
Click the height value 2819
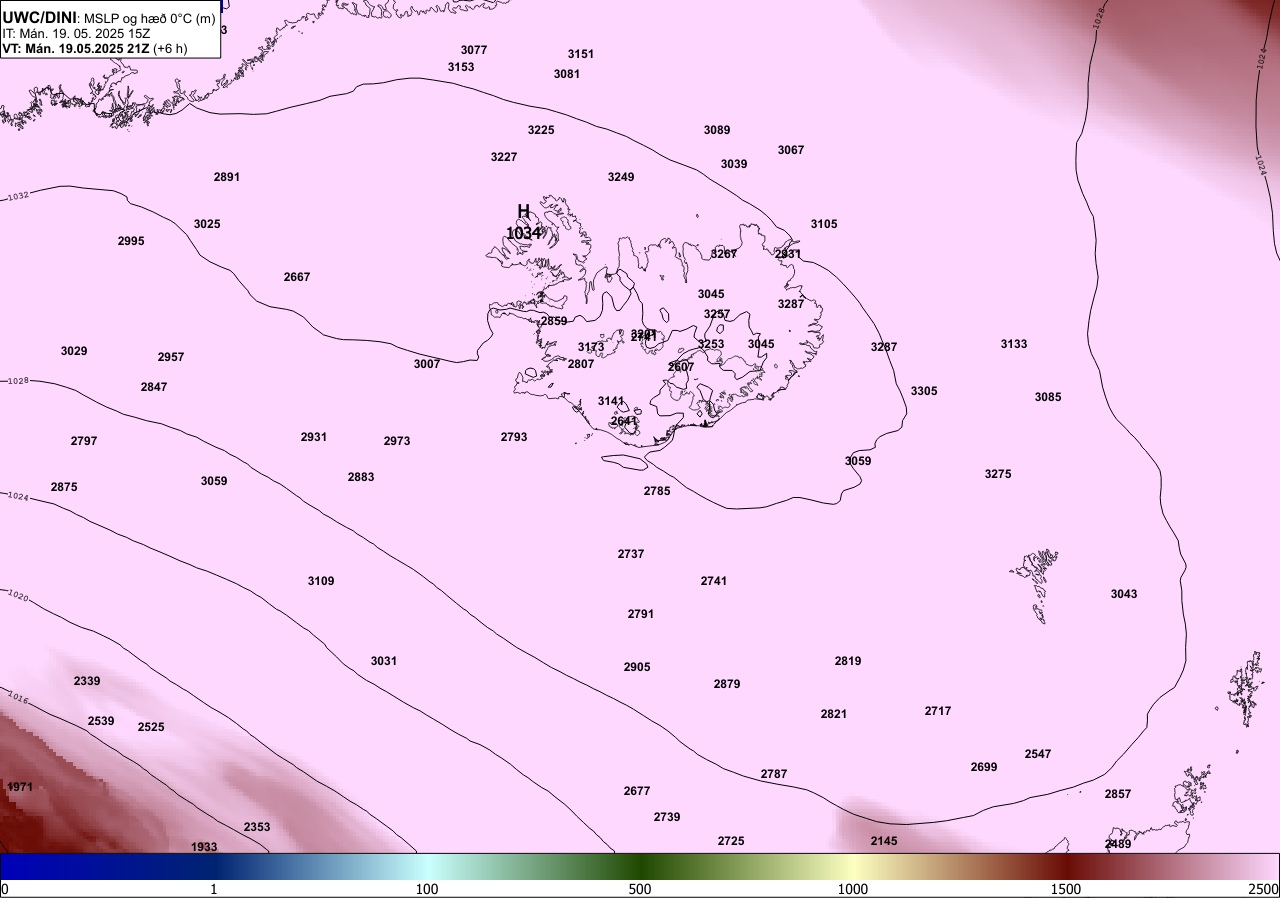tap(848, 661)
